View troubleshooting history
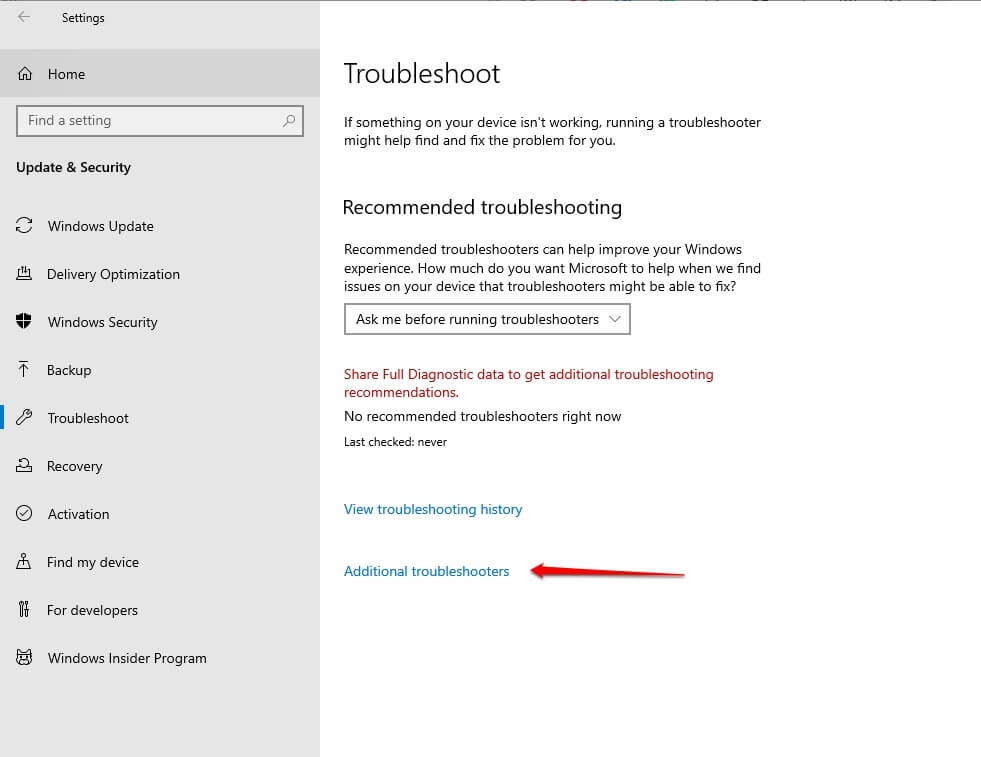 433,509
